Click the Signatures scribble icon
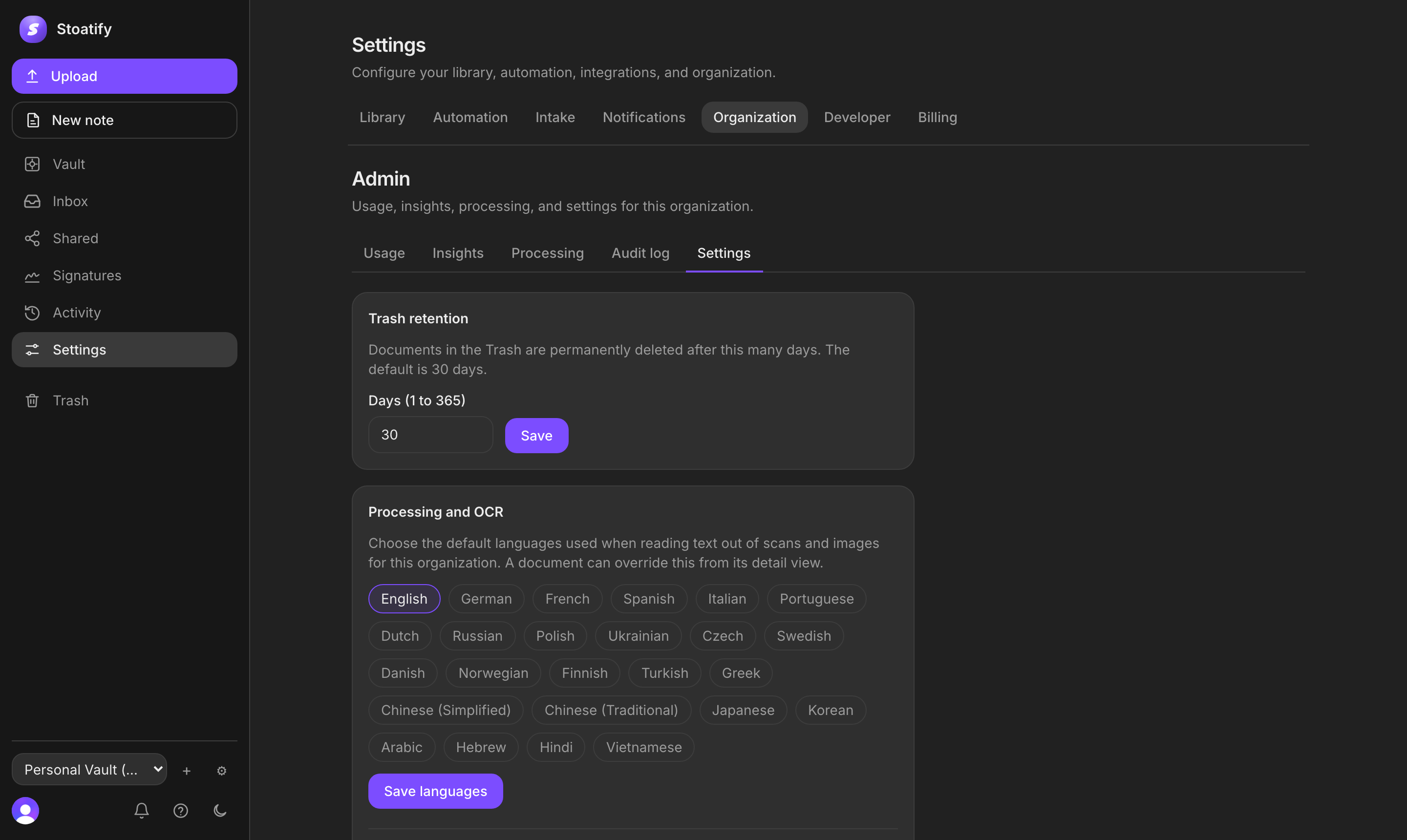Image resolution: width=1407 pixels, height=840 pixels. pyautogui.click(x=32, y=275)
